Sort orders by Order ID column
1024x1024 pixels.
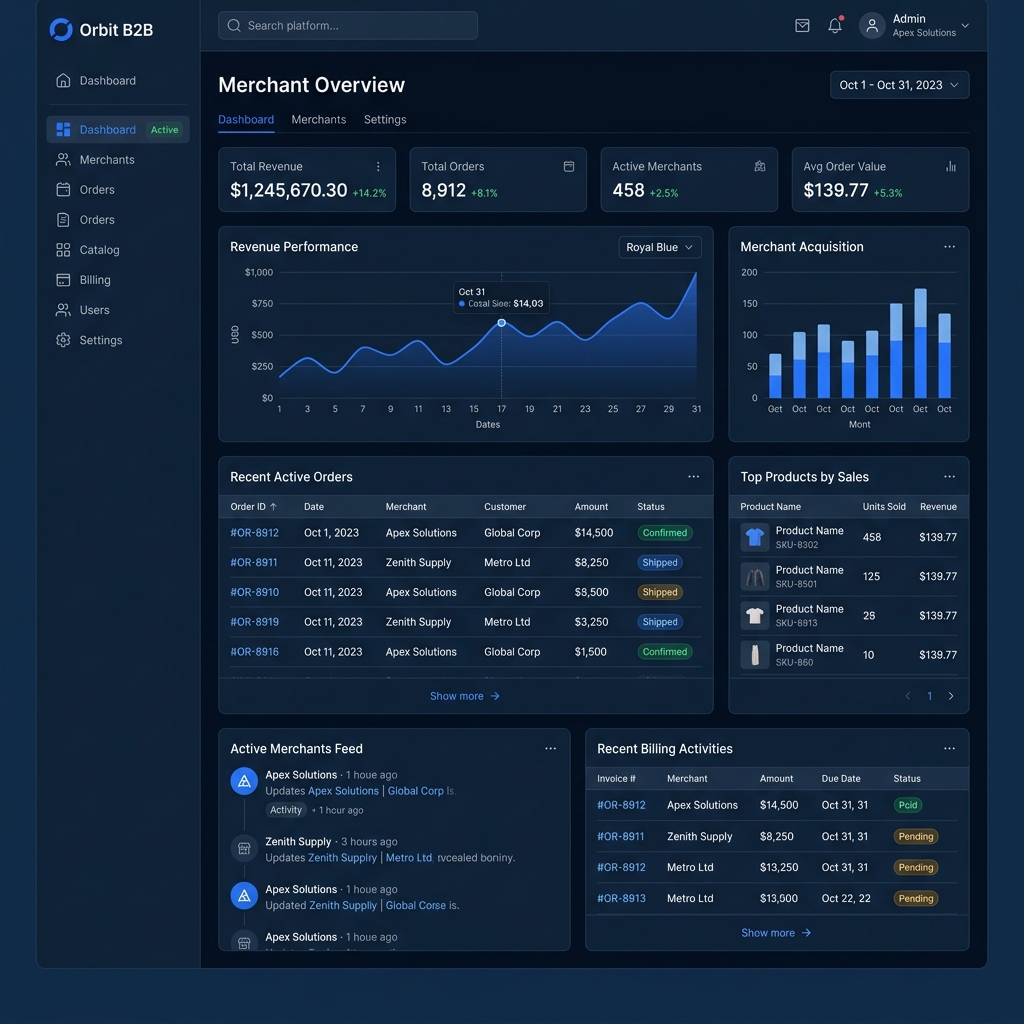(x=253, y=507)
